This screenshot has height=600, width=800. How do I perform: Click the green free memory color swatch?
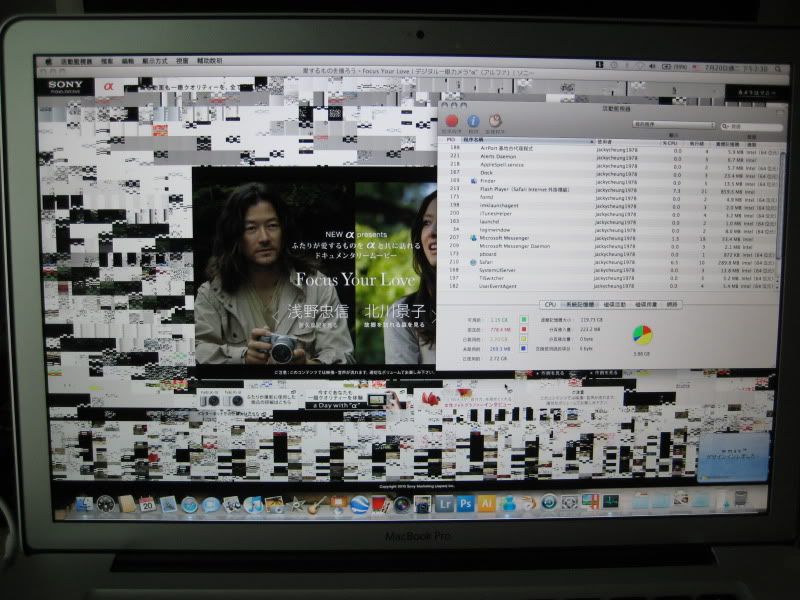pyautogui.click(x=523, y=319)
